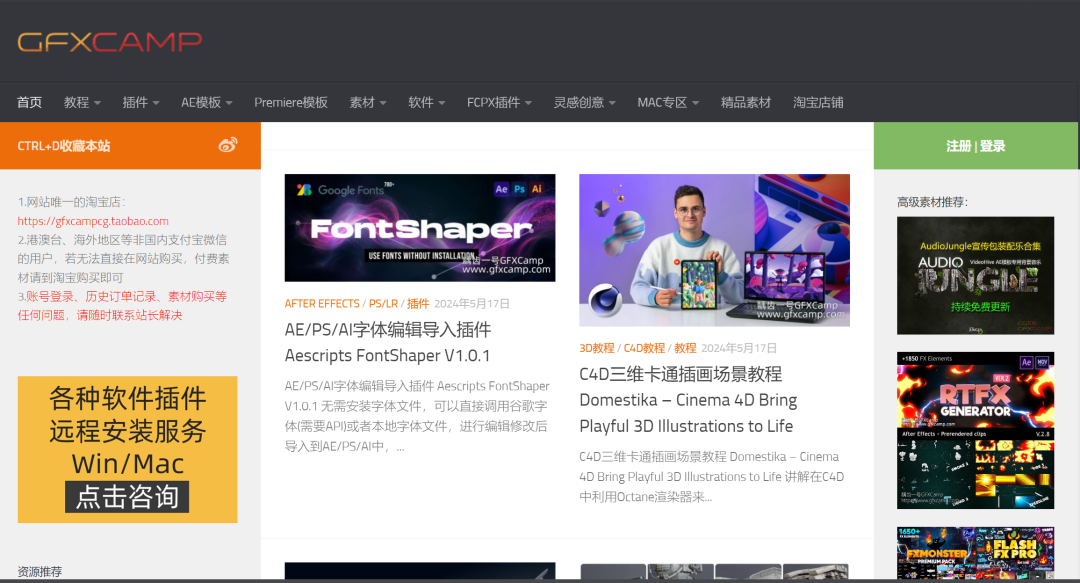Expand the 插件 dropdown menu
The image size is (1080, 583).
pos(141,103)
